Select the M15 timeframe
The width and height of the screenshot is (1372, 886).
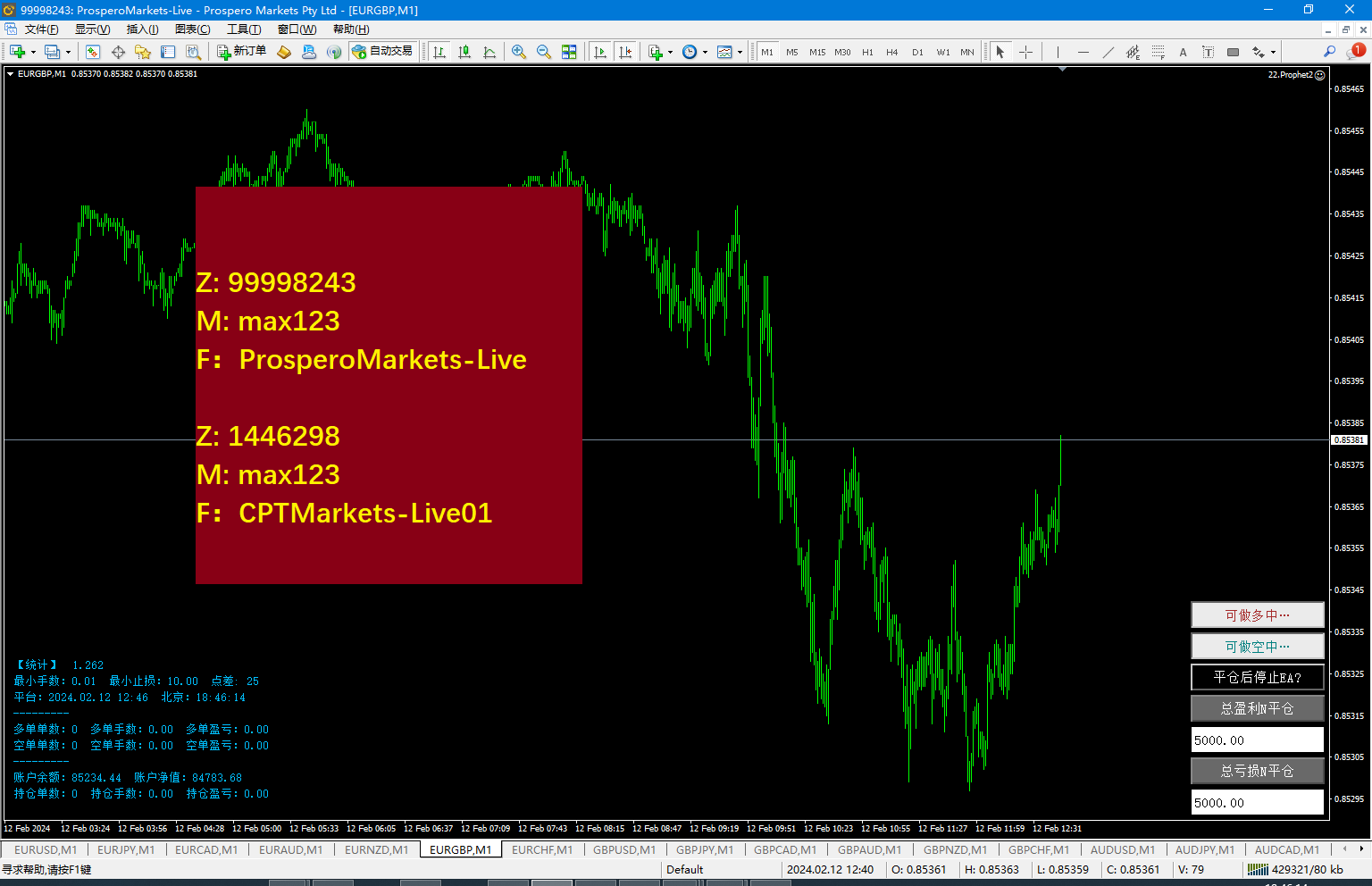pos(817,52)
